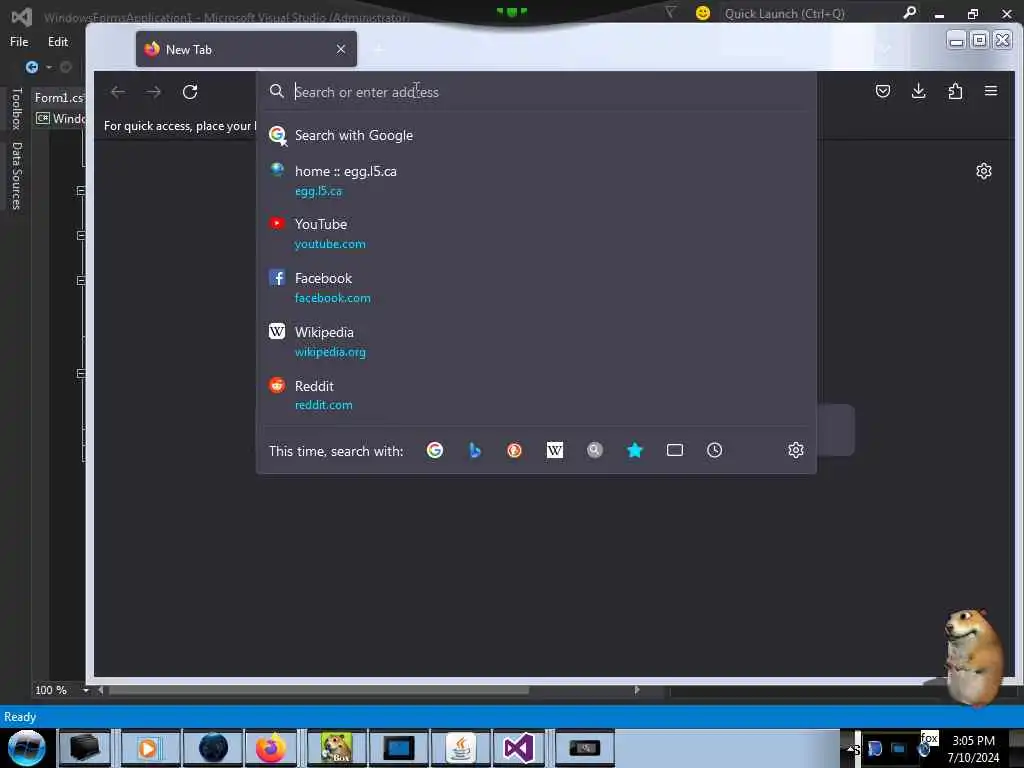Open Visual Studio Edit menu
The height and width of the screenshot is (768, 1024).
click(57, 42)
